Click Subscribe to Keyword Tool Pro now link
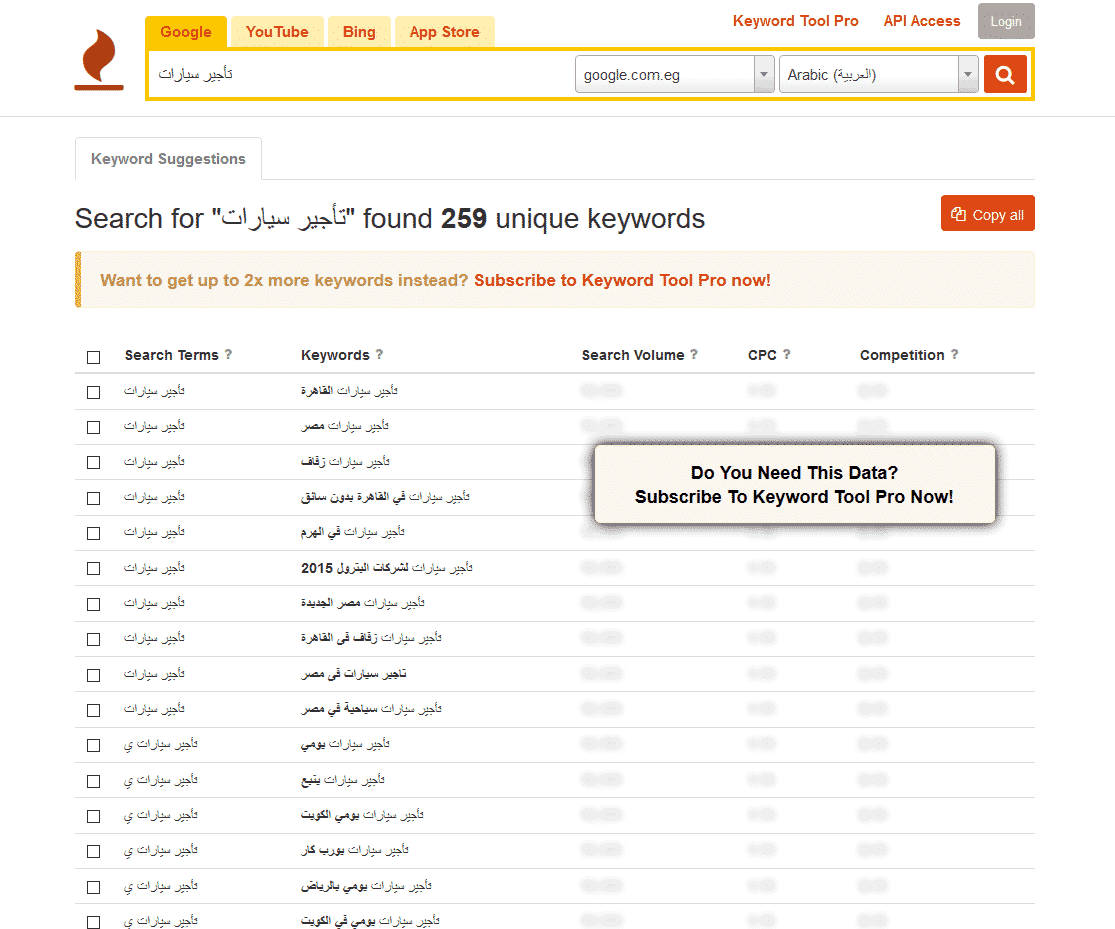The height and width of the screenshot is (929, 1115). click(622, 280)
